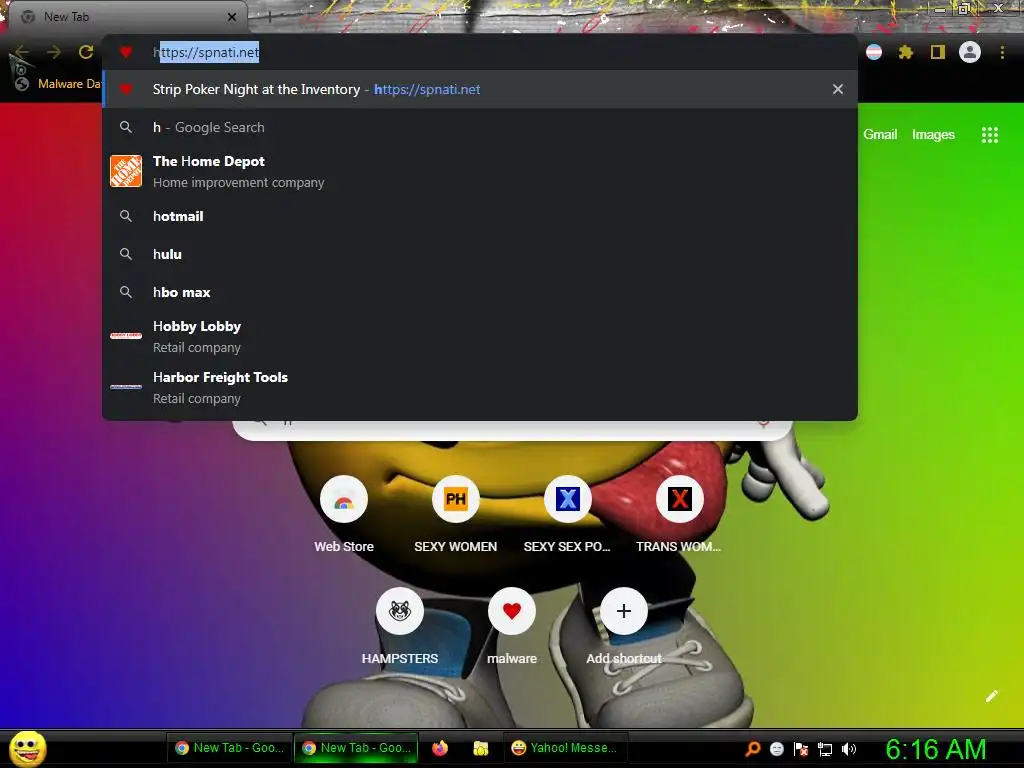Pick the hulu search suggestion

pos(480,254)
